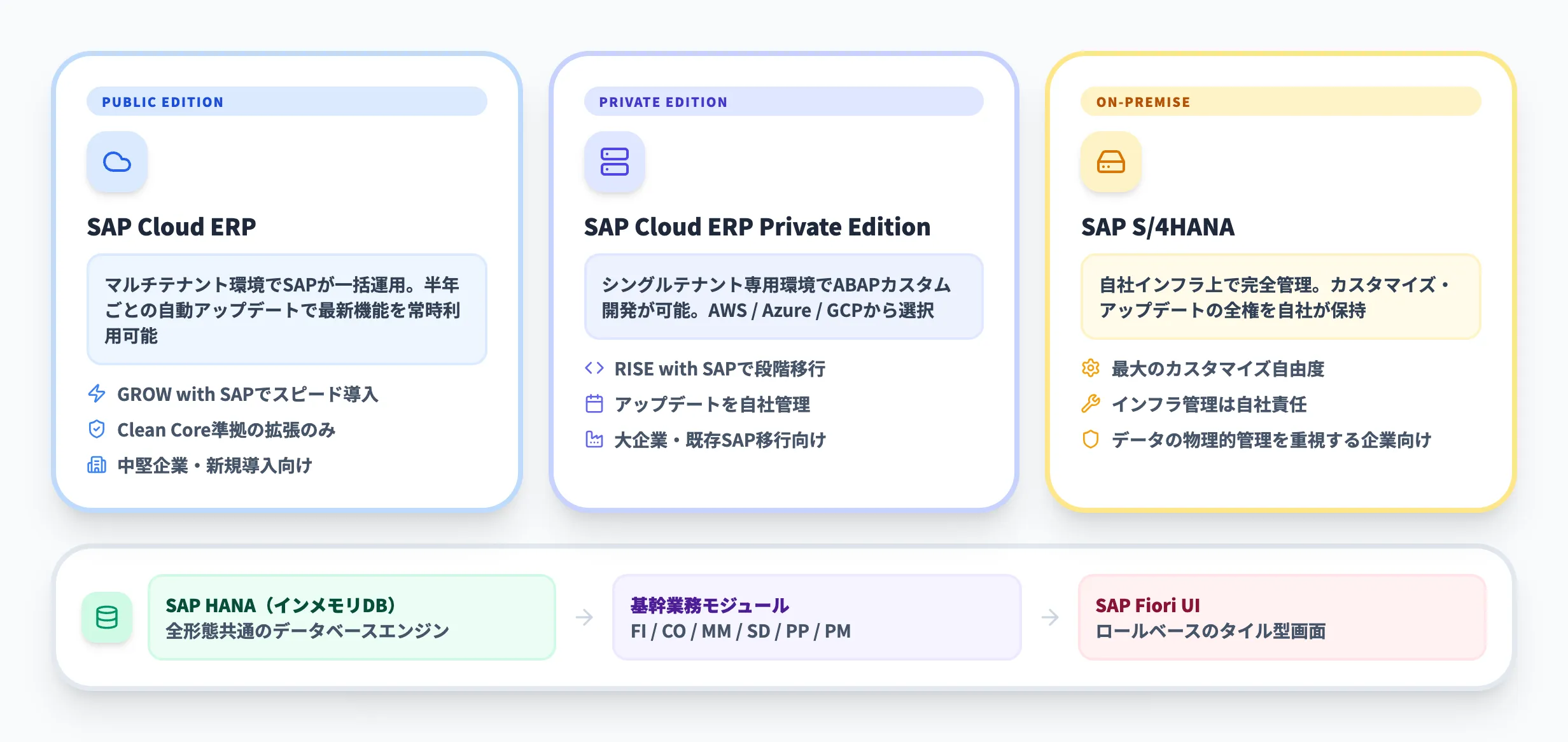Select the PRIVATE EDITION badge

784,101
